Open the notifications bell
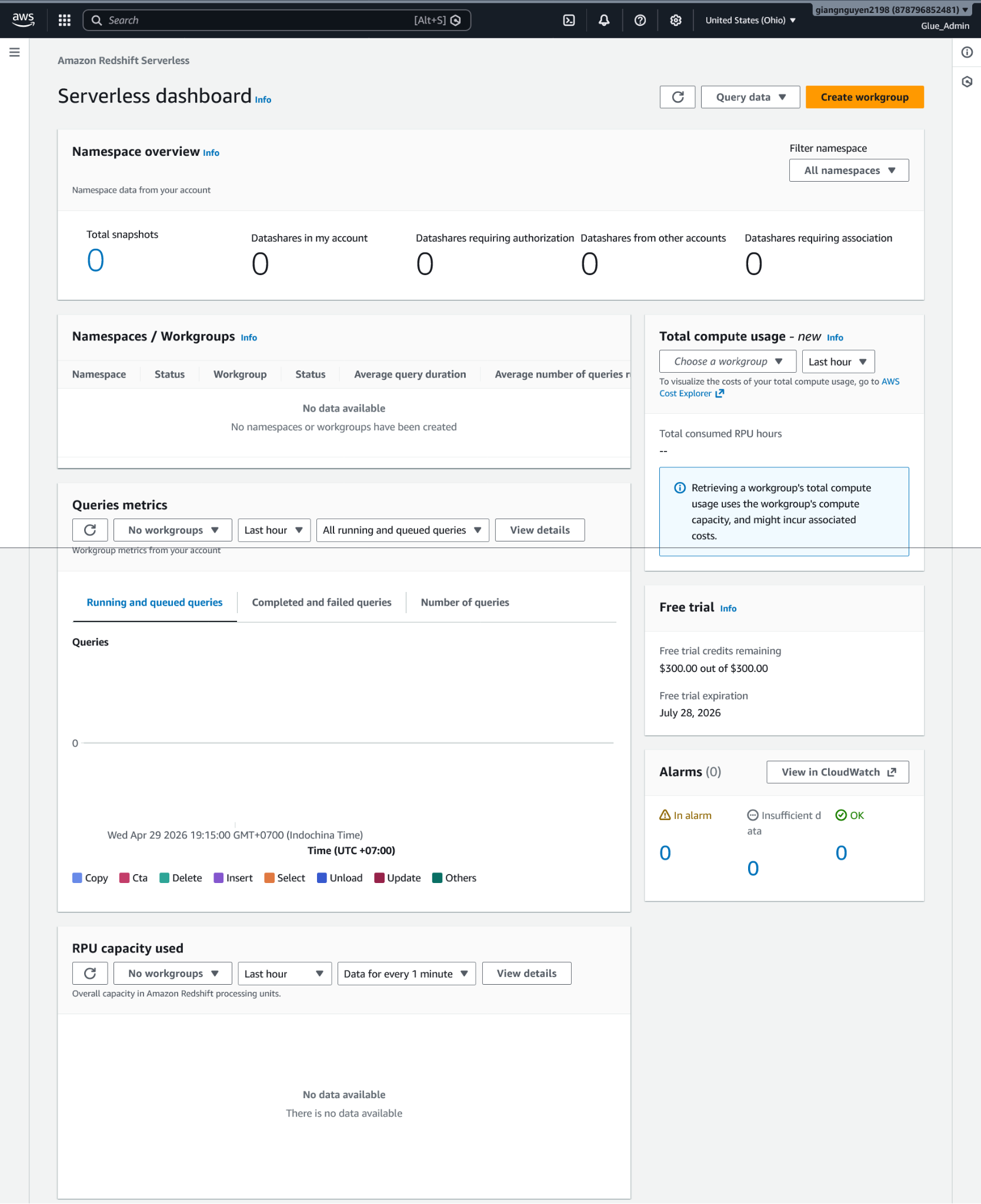The image size is (981, 1204). pyautogui.click(x=604, y=20)
